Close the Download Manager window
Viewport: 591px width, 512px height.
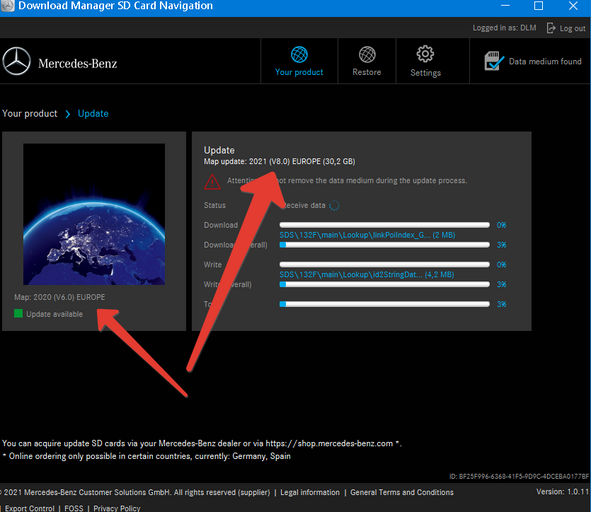click(x=573, y=6)
